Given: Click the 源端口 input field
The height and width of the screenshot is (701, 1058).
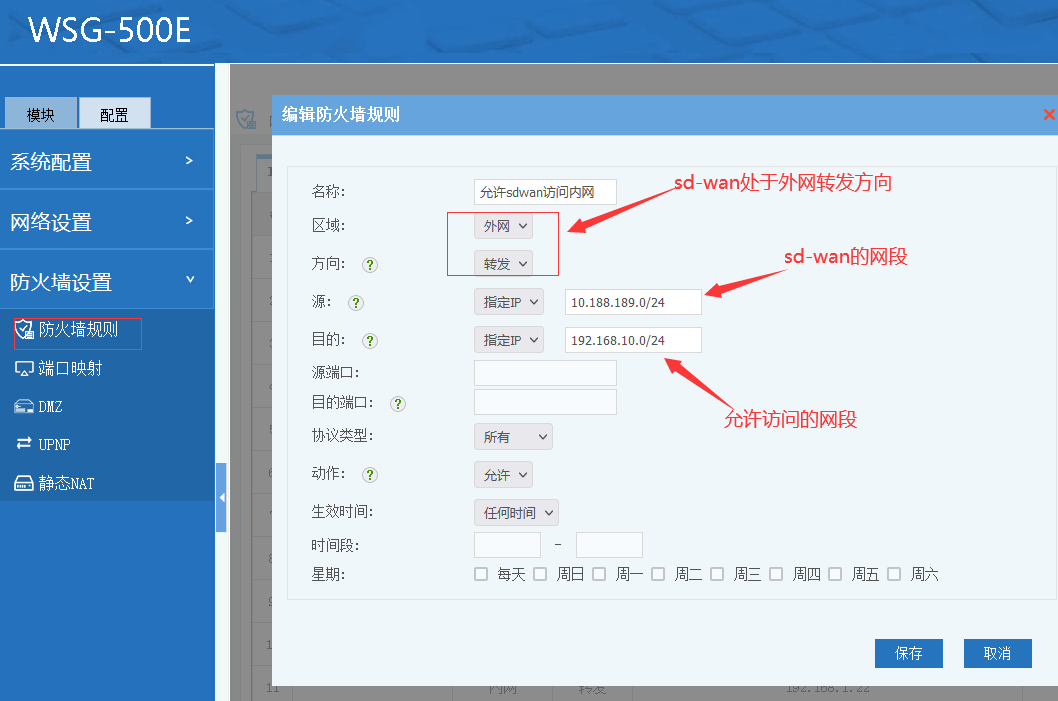Looking at the screenshot, I should [545, 373].
